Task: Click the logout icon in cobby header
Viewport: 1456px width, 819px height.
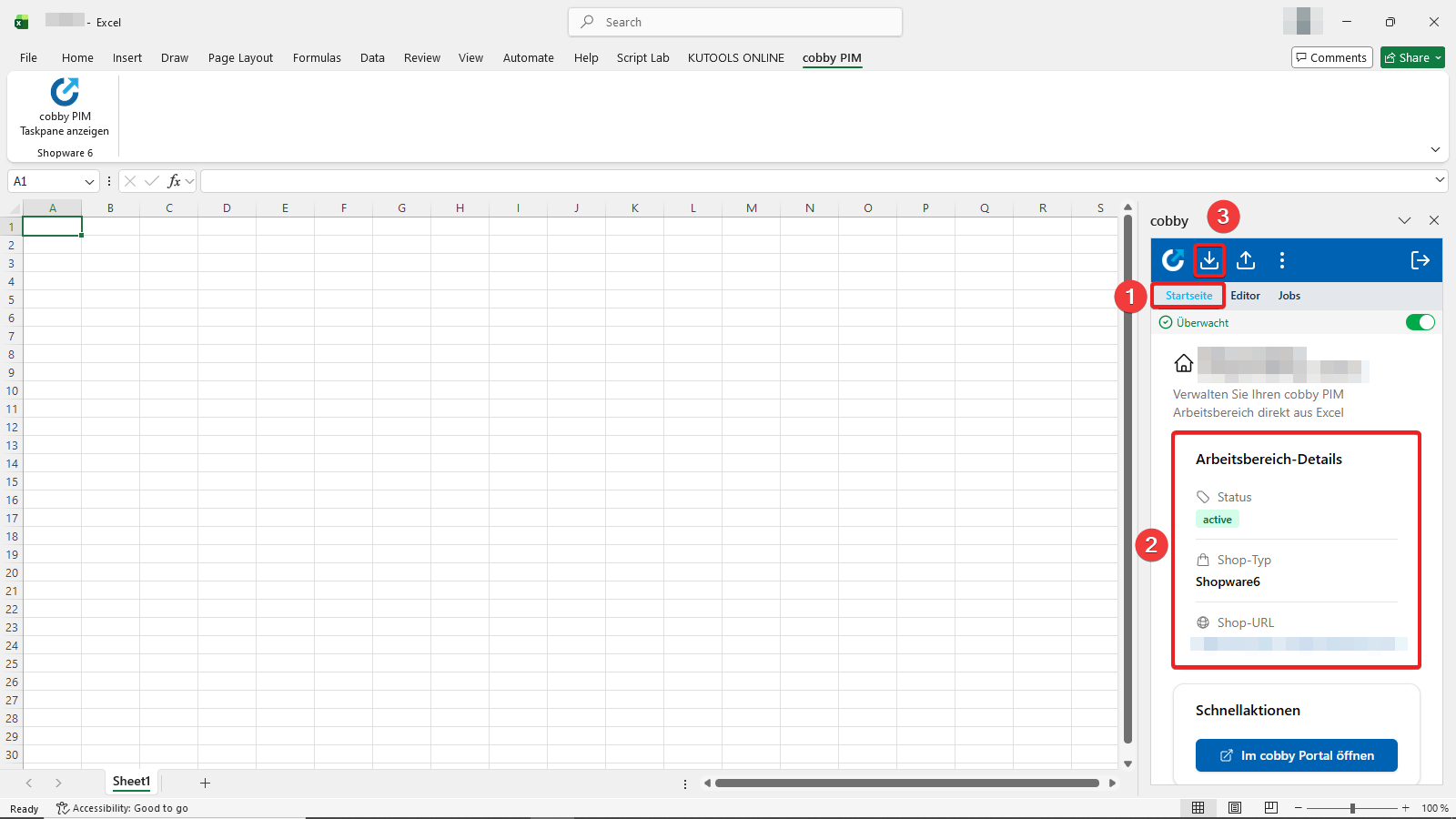Action: [1420, 260]
